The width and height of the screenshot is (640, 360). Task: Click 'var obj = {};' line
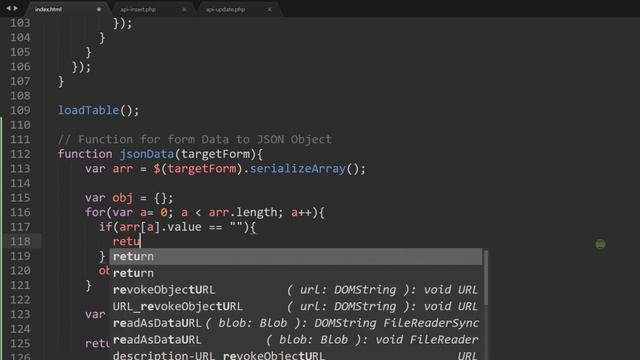(129, 198)
